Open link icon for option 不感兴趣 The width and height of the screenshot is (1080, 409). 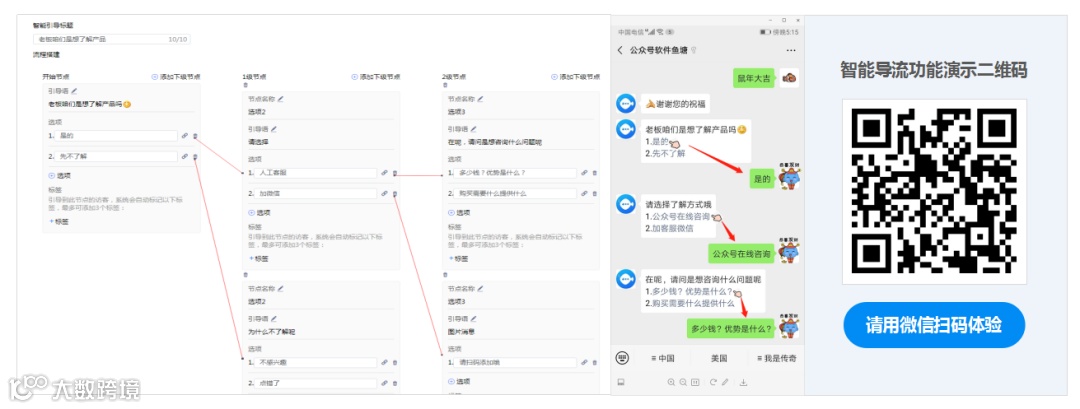coord(384,363)
